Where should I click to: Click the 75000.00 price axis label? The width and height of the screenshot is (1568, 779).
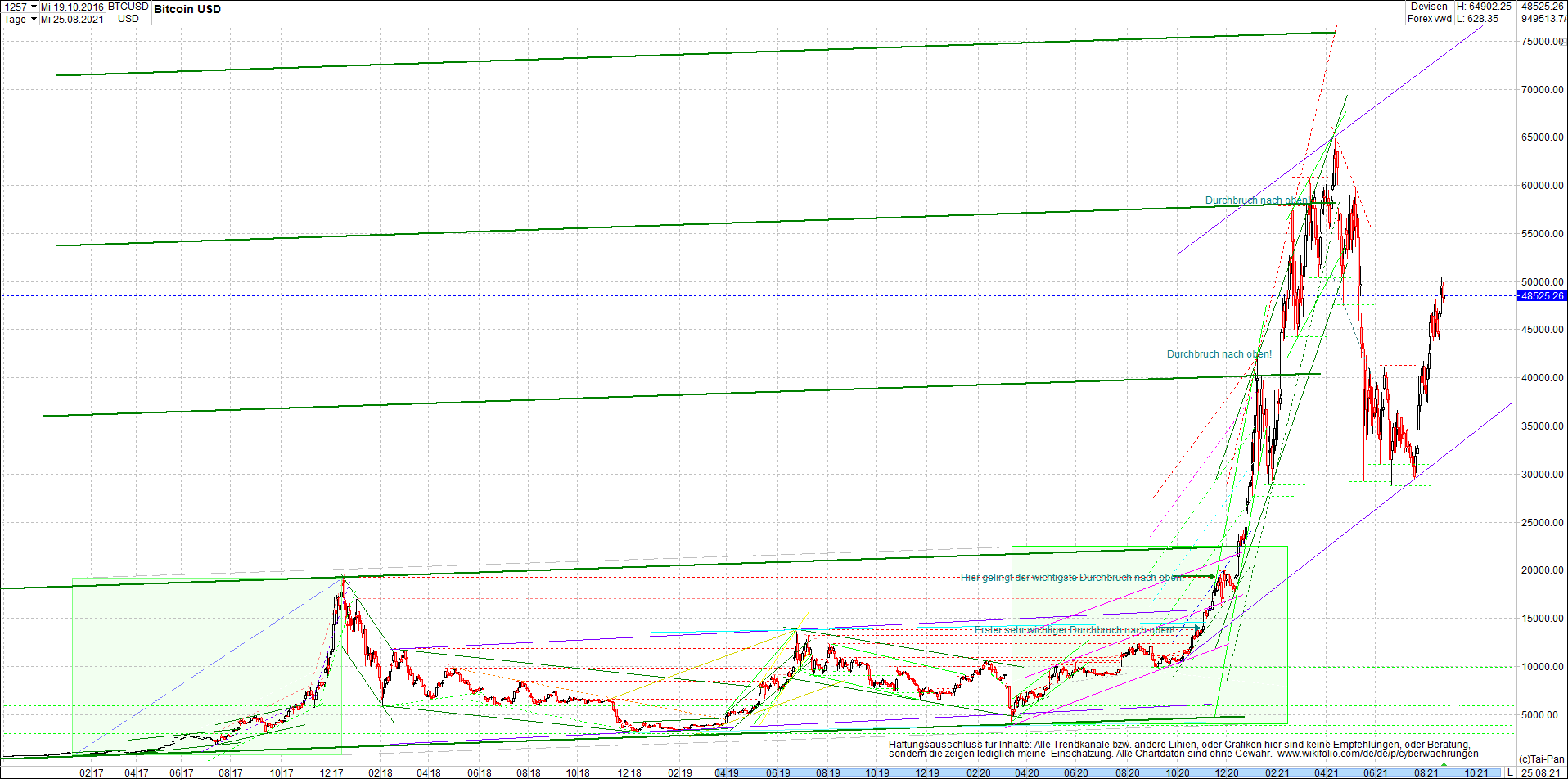[x=1543, y=42]
